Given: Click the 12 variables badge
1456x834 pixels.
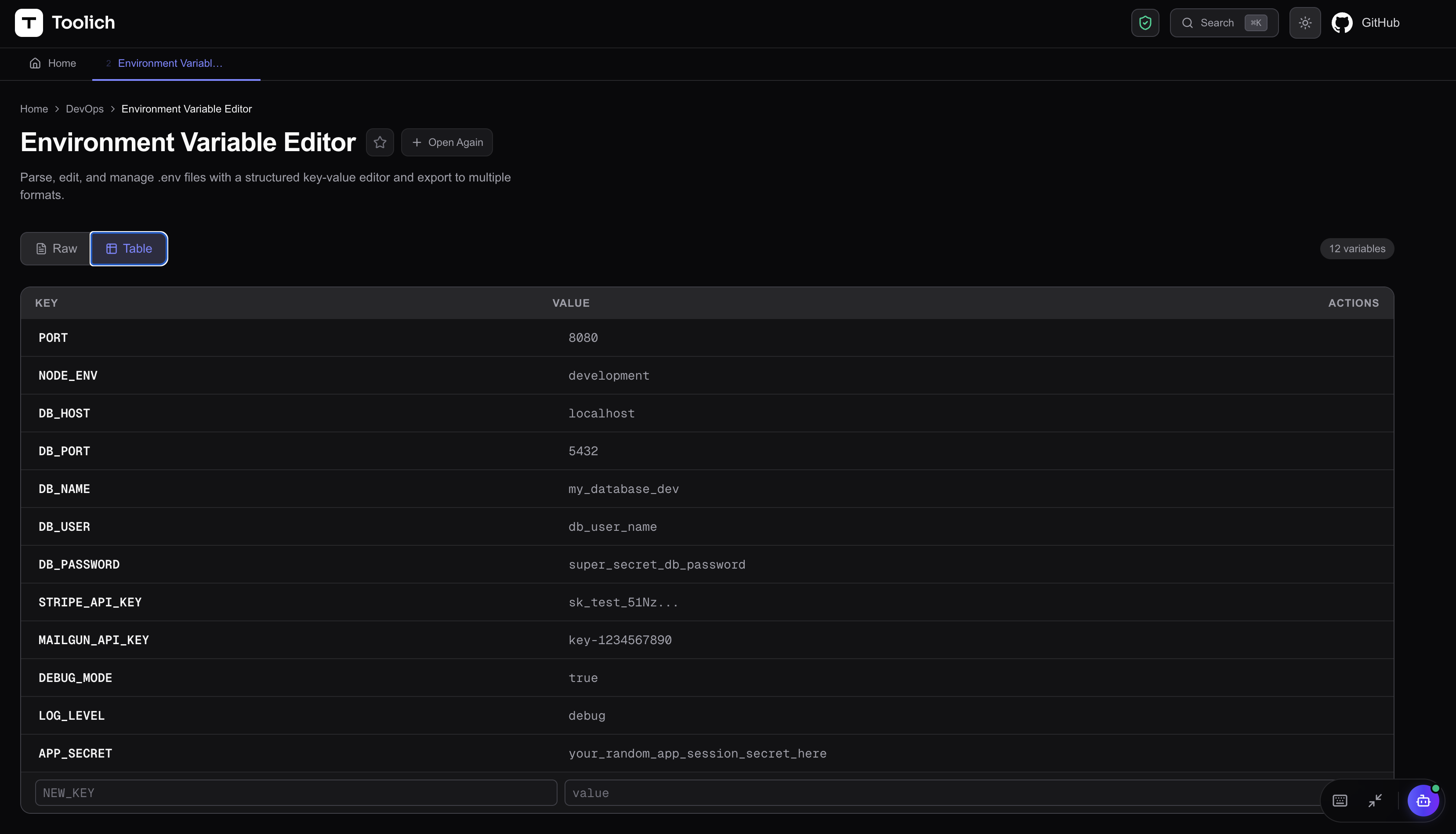Looking at the screenshot, I should point(1357,249).
